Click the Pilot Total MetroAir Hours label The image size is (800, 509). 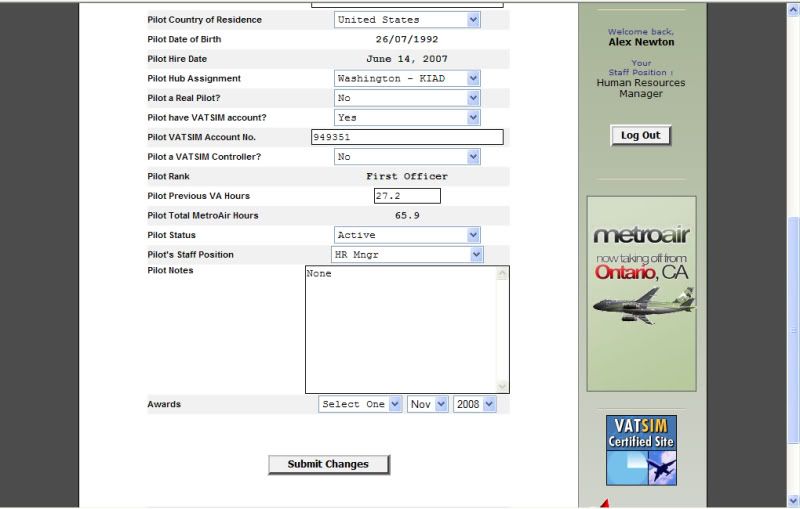pos(203,216)
